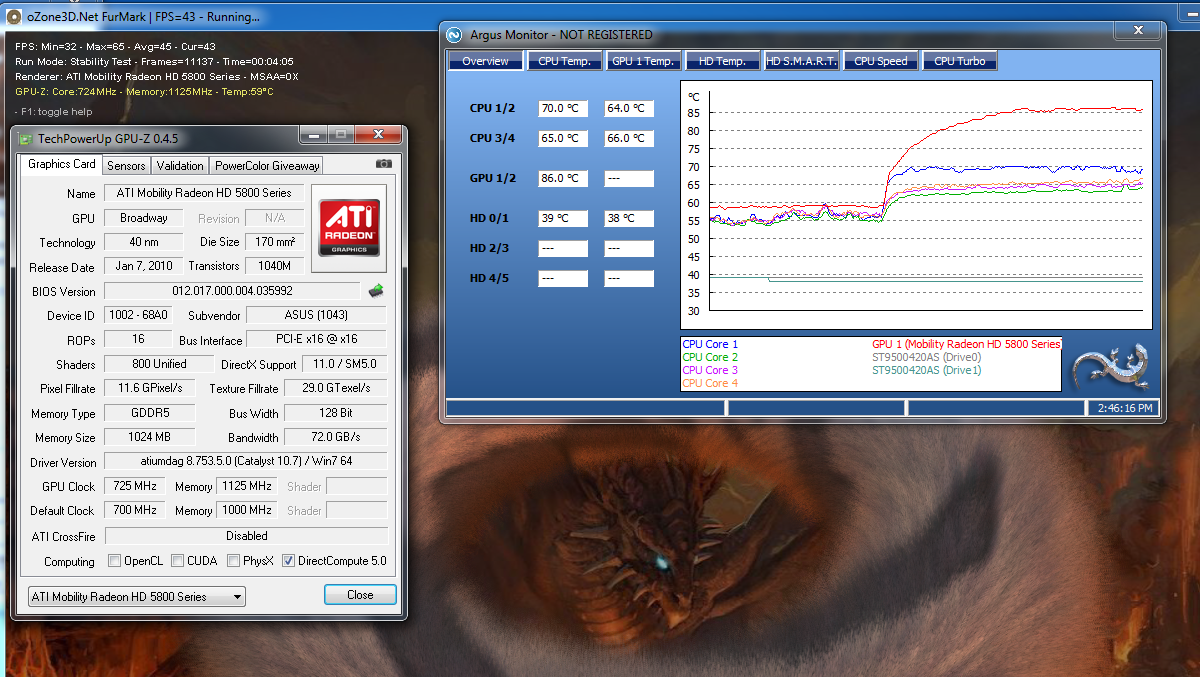Switch to the GPU 1 Temp. tab
This screenshot has width=1200, height=677.
643,62
